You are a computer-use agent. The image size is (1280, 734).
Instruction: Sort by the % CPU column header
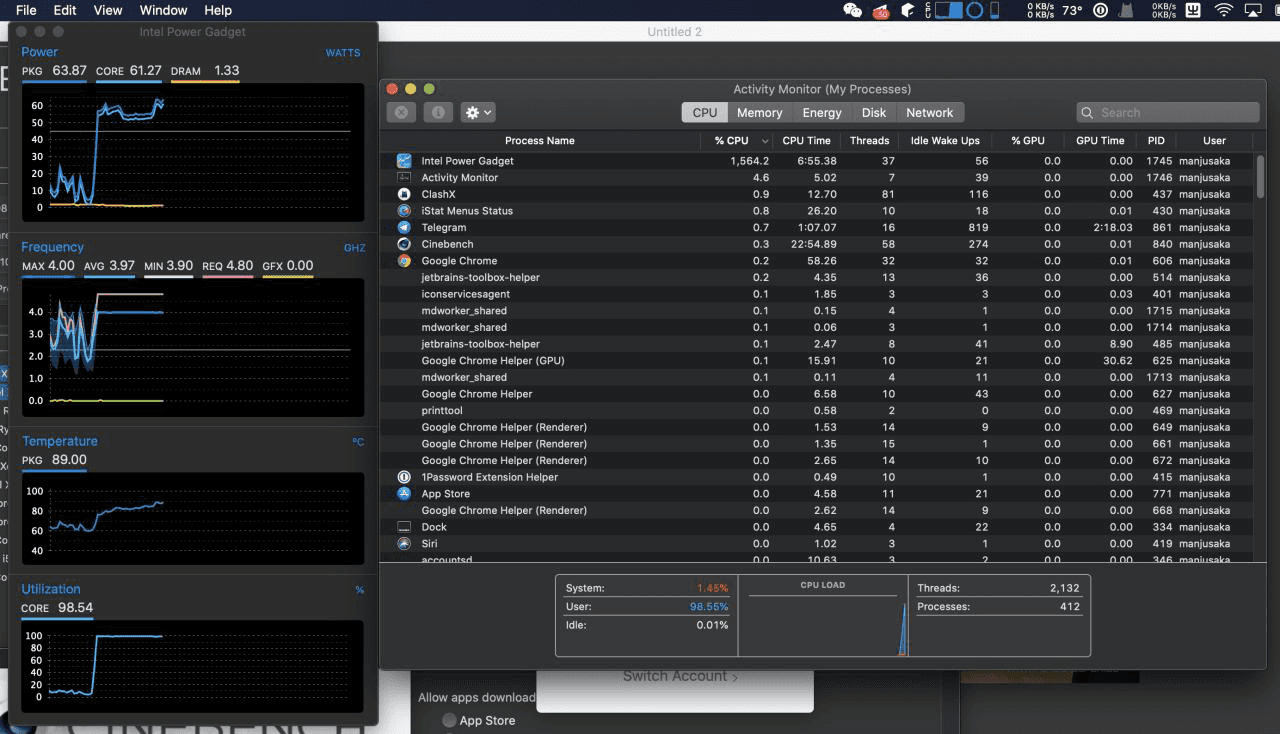(737, 141)
